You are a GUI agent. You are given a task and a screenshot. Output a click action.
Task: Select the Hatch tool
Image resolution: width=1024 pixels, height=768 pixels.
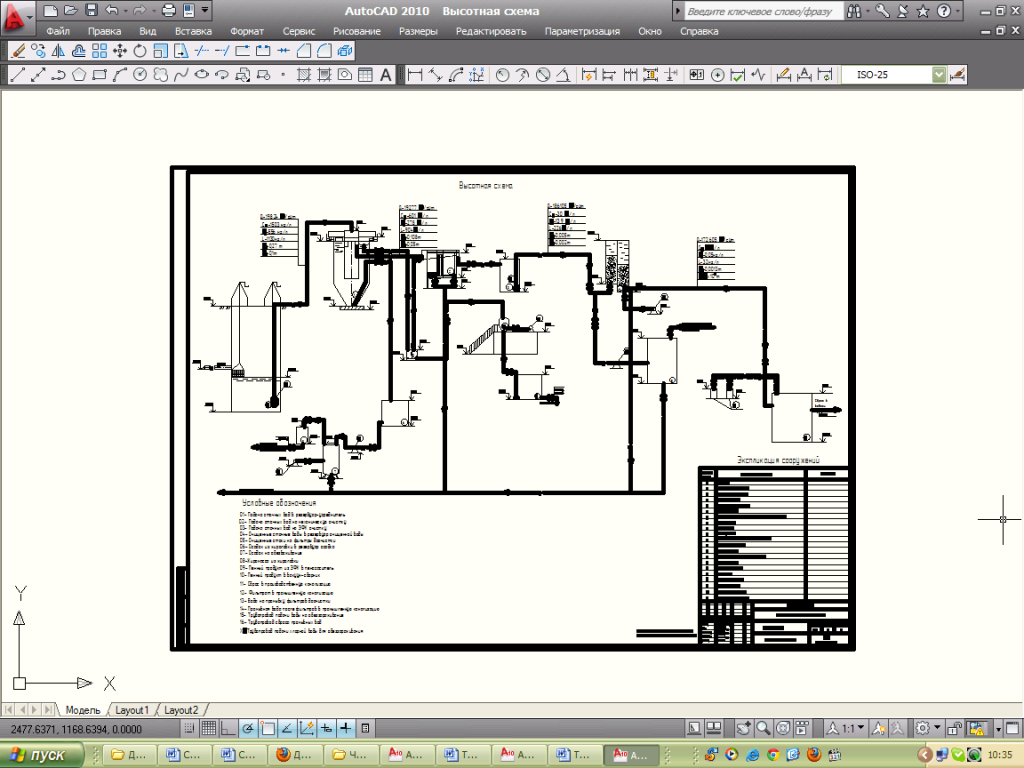[x=304, y=75]
